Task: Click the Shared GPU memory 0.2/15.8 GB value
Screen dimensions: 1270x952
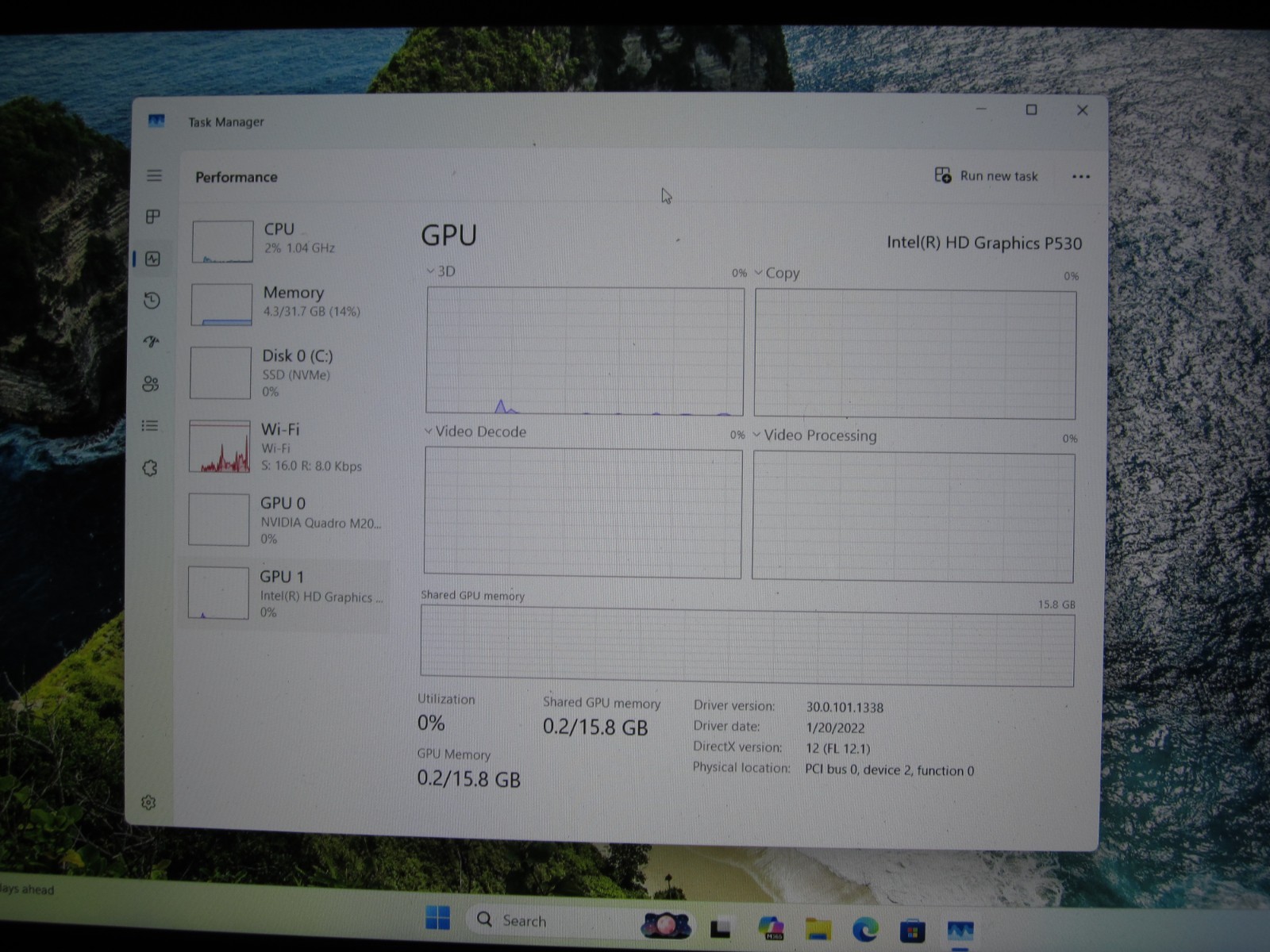Action: (x=595, y=727)
